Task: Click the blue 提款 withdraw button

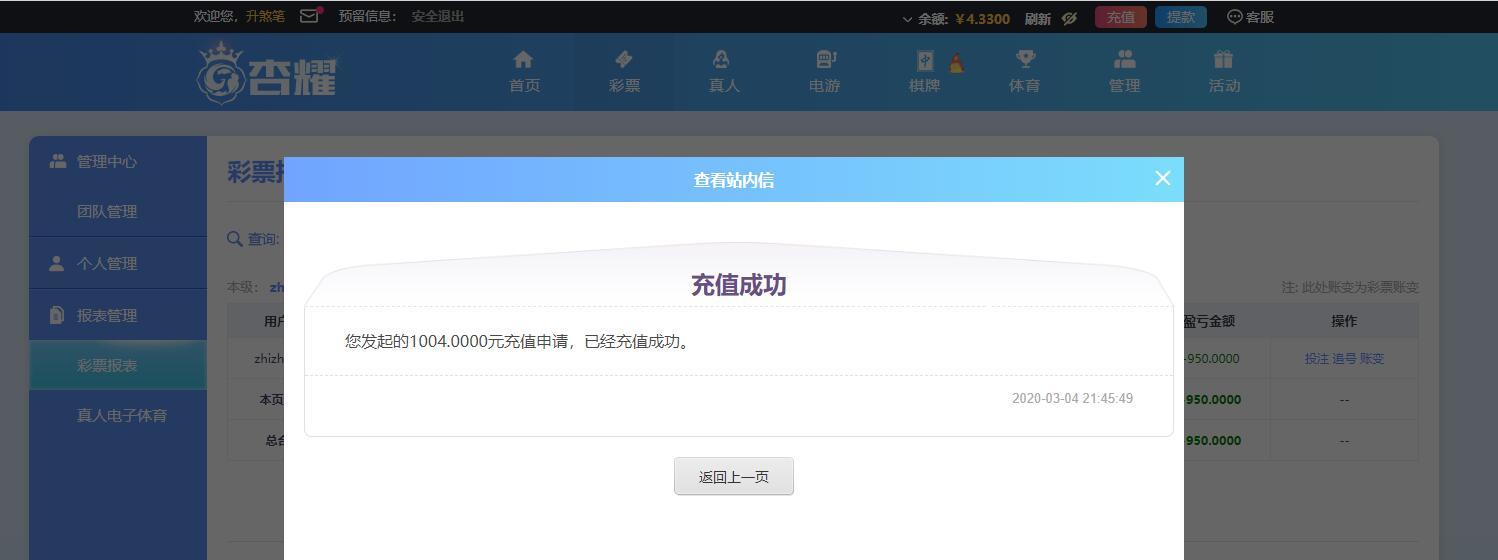Action: [x=1180, y=17]
